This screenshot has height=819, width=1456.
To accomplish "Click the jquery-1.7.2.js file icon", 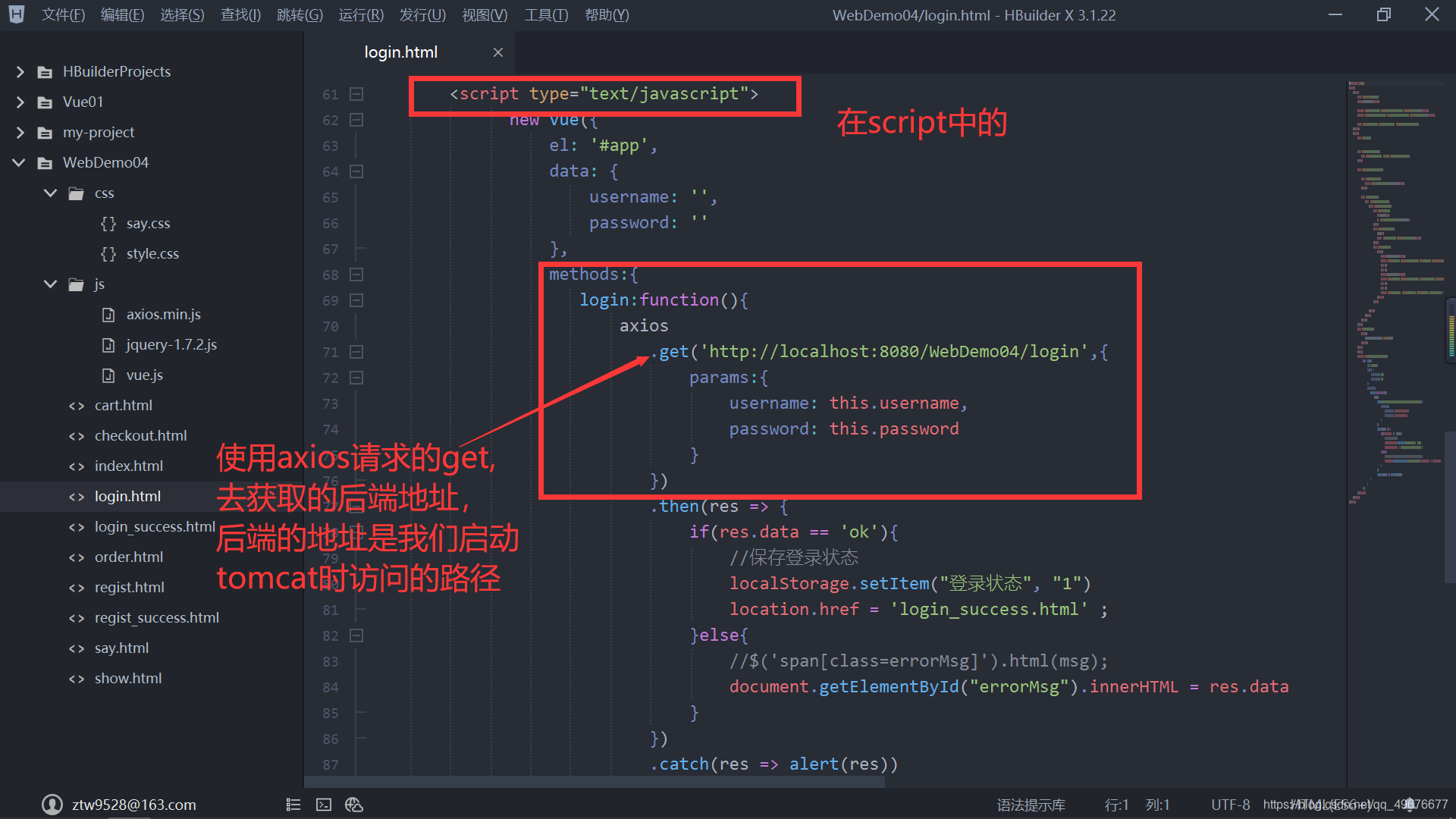I will click(x=108, y=345).
